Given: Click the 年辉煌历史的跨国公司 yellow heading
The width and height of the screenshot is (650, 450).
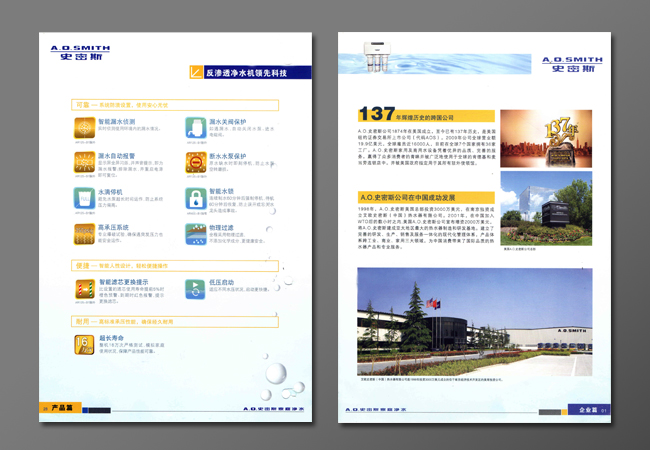Looking at the screenshot, I should pos(425,117).
